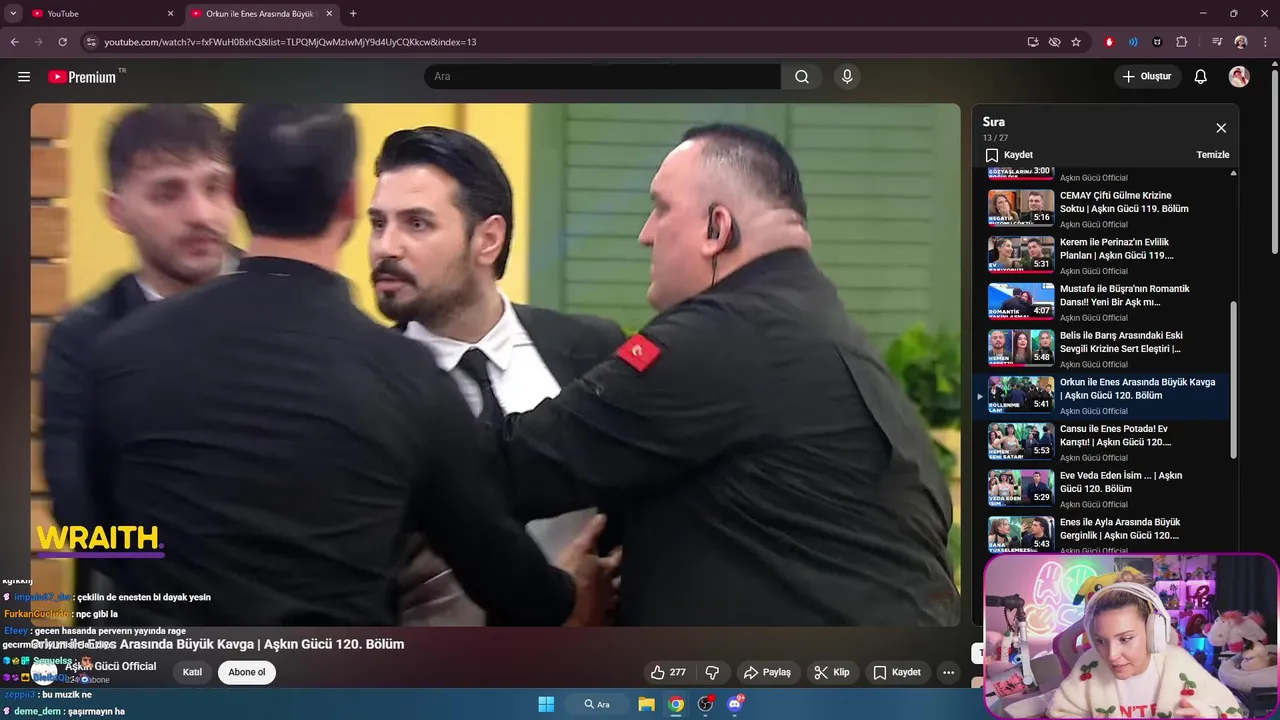Click Chrome icon in taskbar

676,704
